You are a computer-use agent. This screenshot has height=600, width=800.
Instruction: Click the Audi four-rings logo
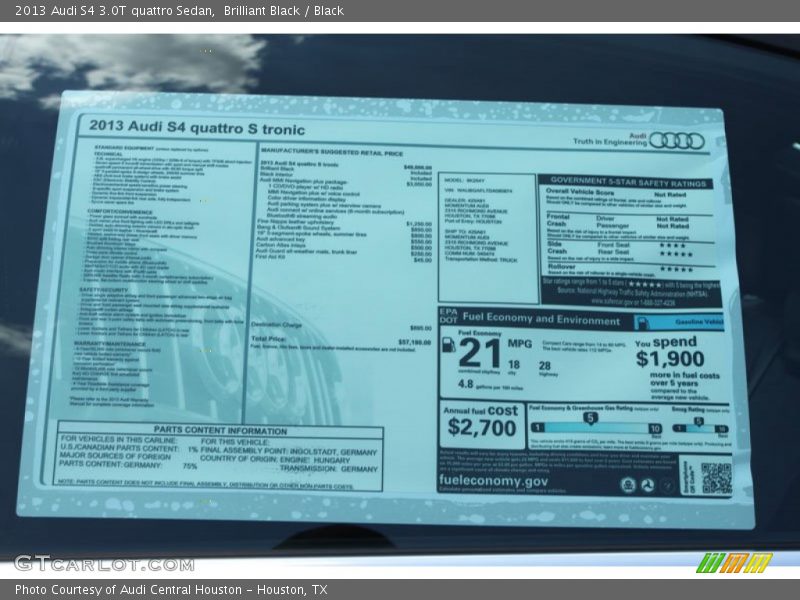point(677,141)
